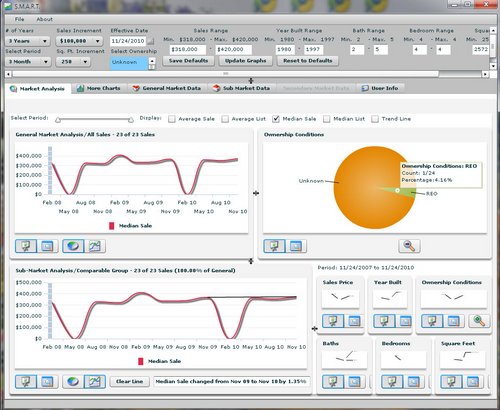Select pie chart icon under Sub-Market Analysis
The width and height of the screenshot is (500, 410).
[x=73, y=381]
